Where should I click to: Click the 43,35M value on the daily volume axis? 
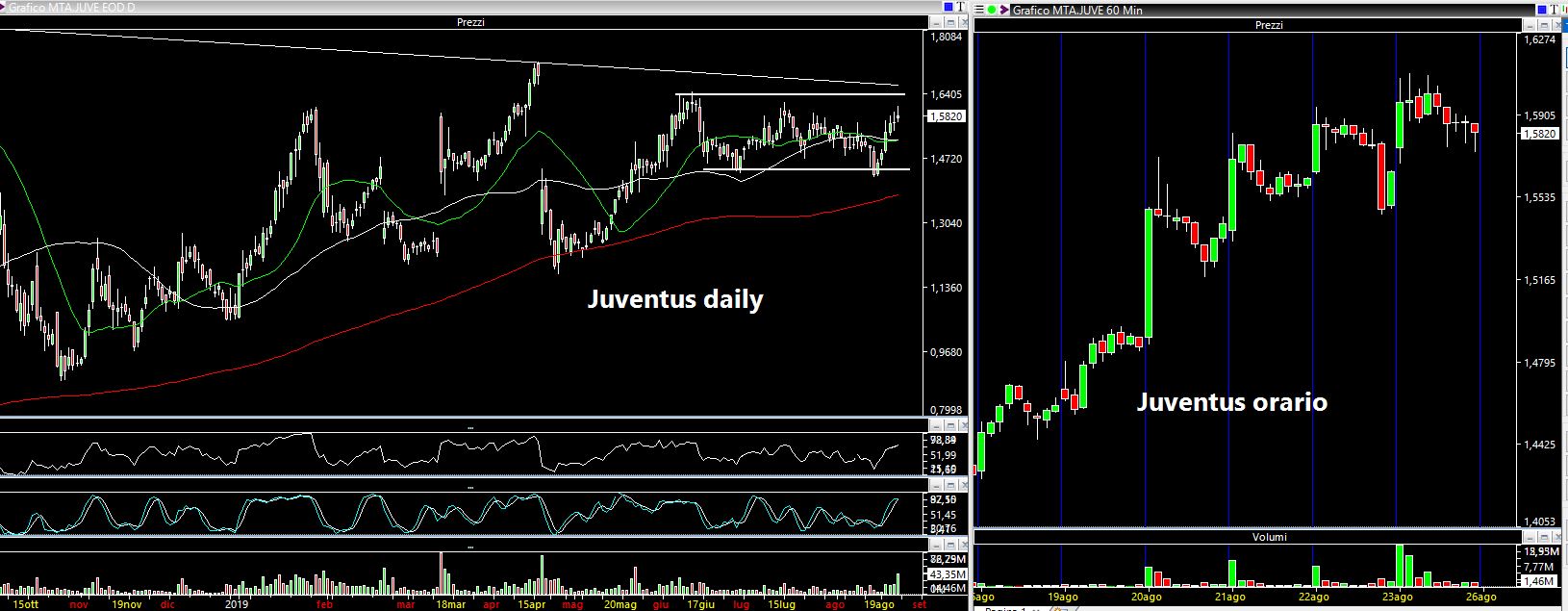click(948, 573)
